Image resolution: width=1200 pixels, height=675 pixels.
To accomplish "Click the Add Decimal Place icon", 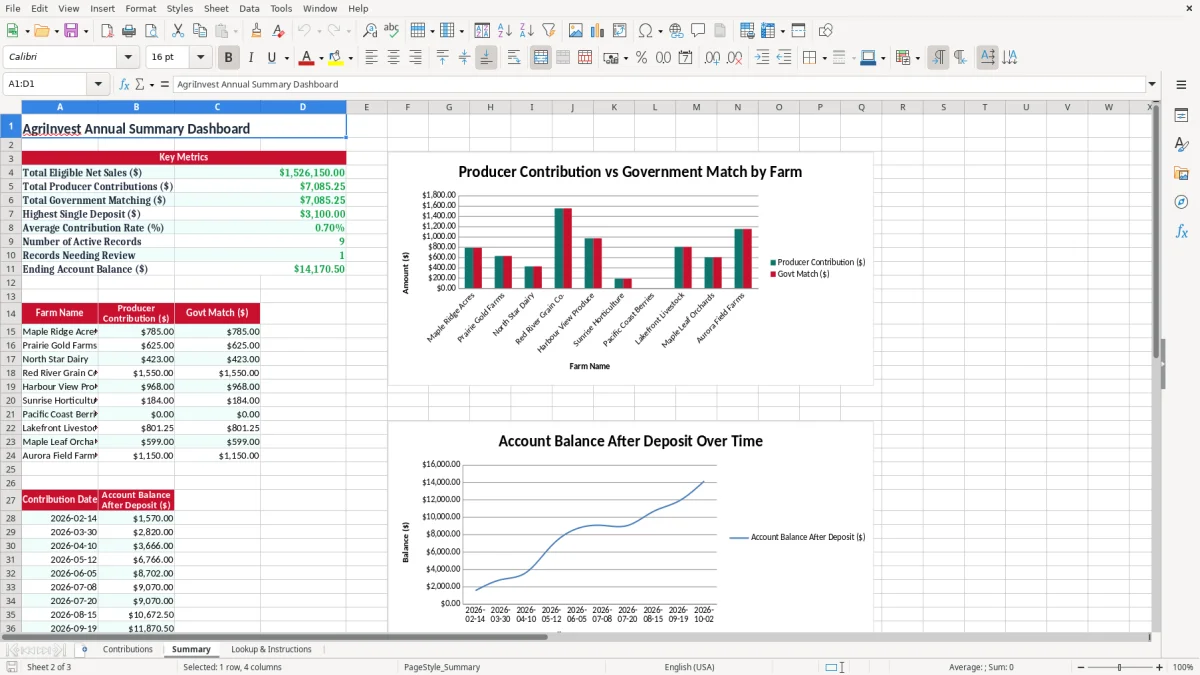I will [712, 58].
